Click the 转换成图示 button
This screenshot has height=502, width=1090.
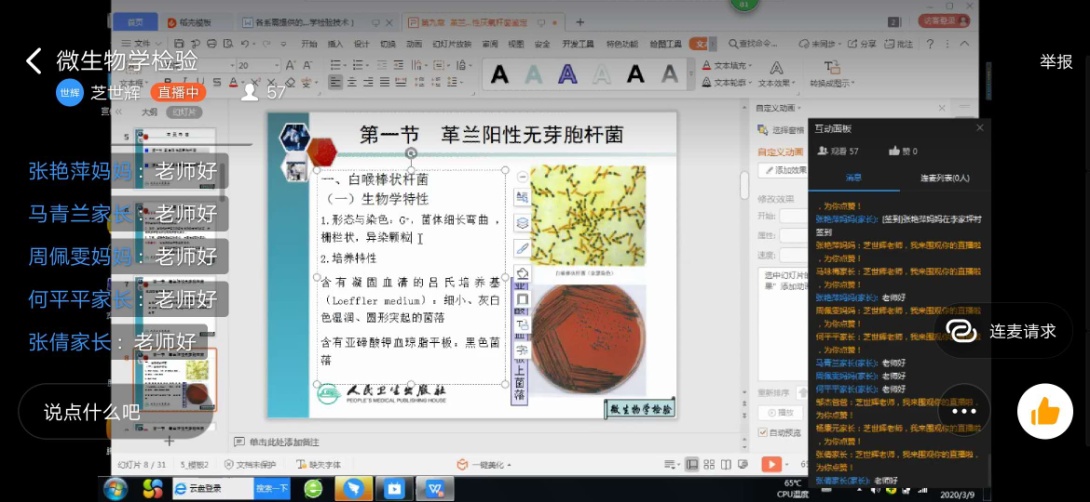coord(831,74)
